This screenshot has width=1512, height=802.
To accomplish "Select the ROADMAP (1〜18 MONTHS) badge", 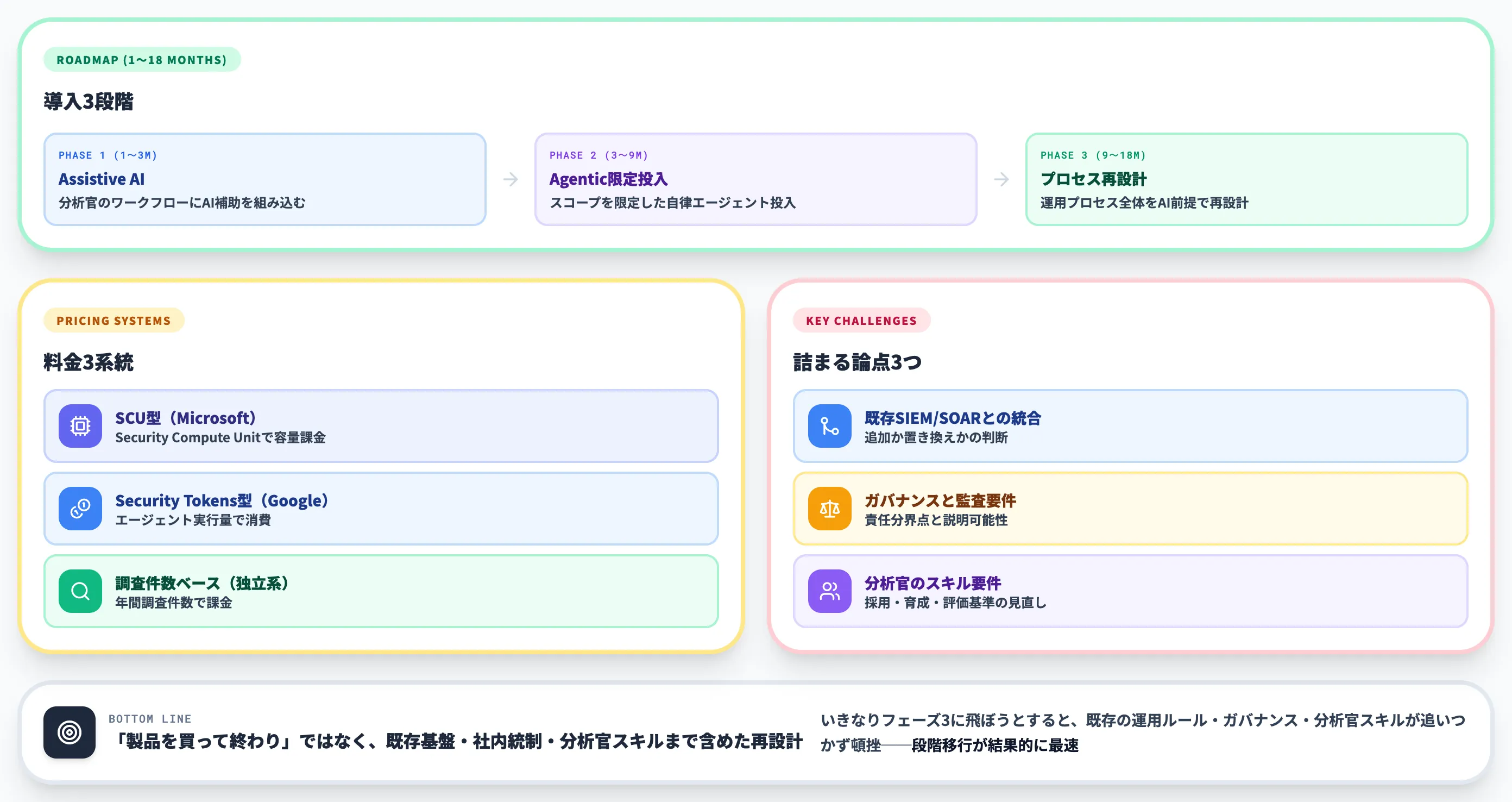I will 142,60.
